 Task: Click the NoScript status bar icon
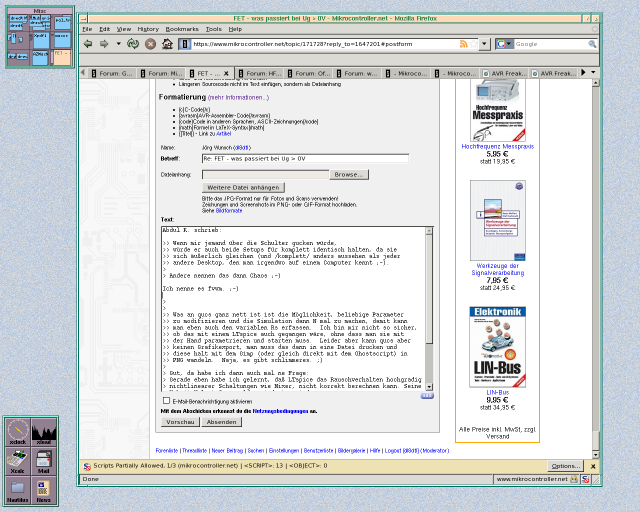pyautogui.click(x=586, y=479)
